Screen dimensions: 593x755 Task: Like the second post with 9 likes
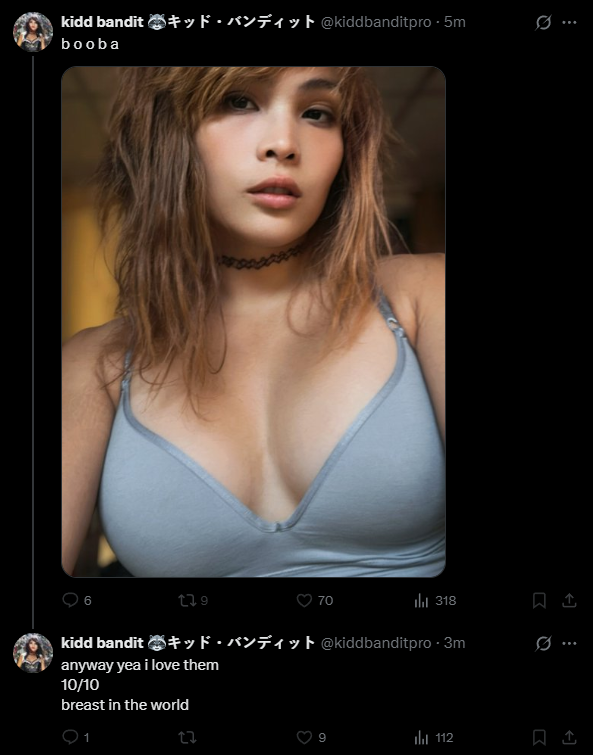(x=304, y=737)
